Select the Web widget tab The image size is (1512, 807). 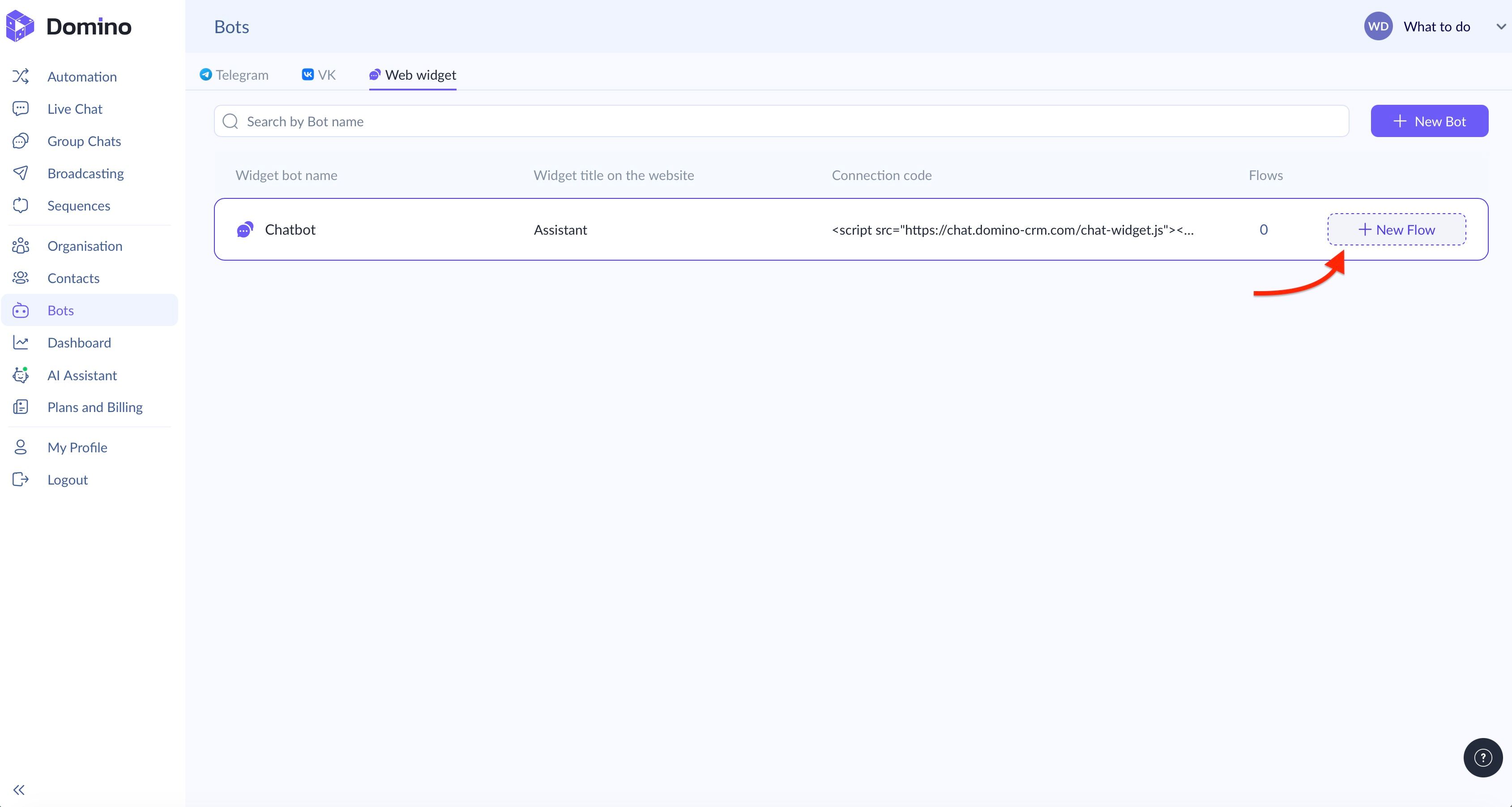point(413,75)
